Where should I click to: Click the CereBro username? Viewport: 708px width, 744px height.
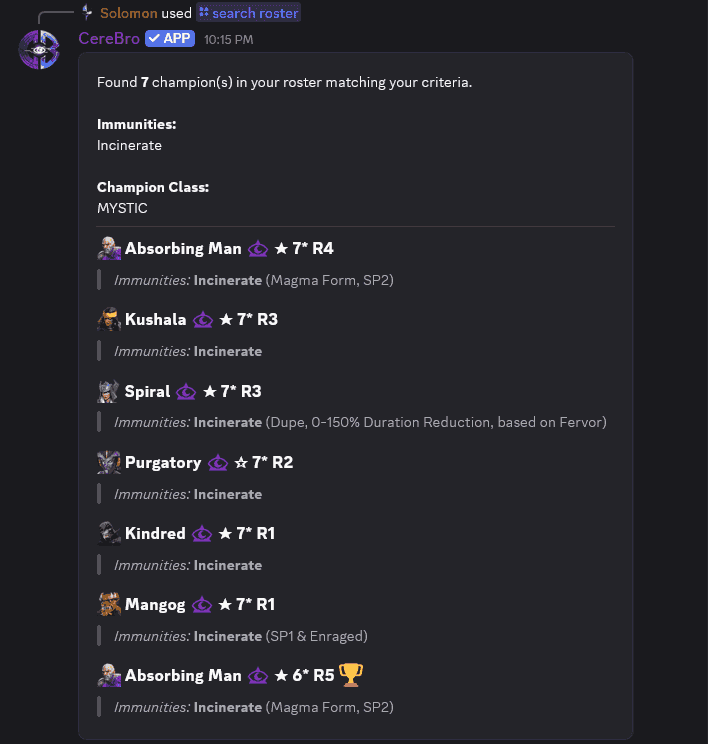[109, 39]
